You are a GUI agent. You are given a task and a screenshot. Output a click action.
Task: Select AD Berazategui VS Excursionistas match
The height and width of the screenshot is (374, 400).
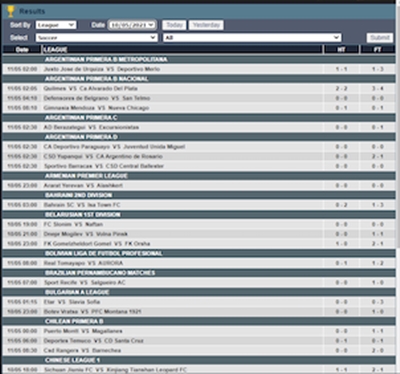(x=199, y=127)
